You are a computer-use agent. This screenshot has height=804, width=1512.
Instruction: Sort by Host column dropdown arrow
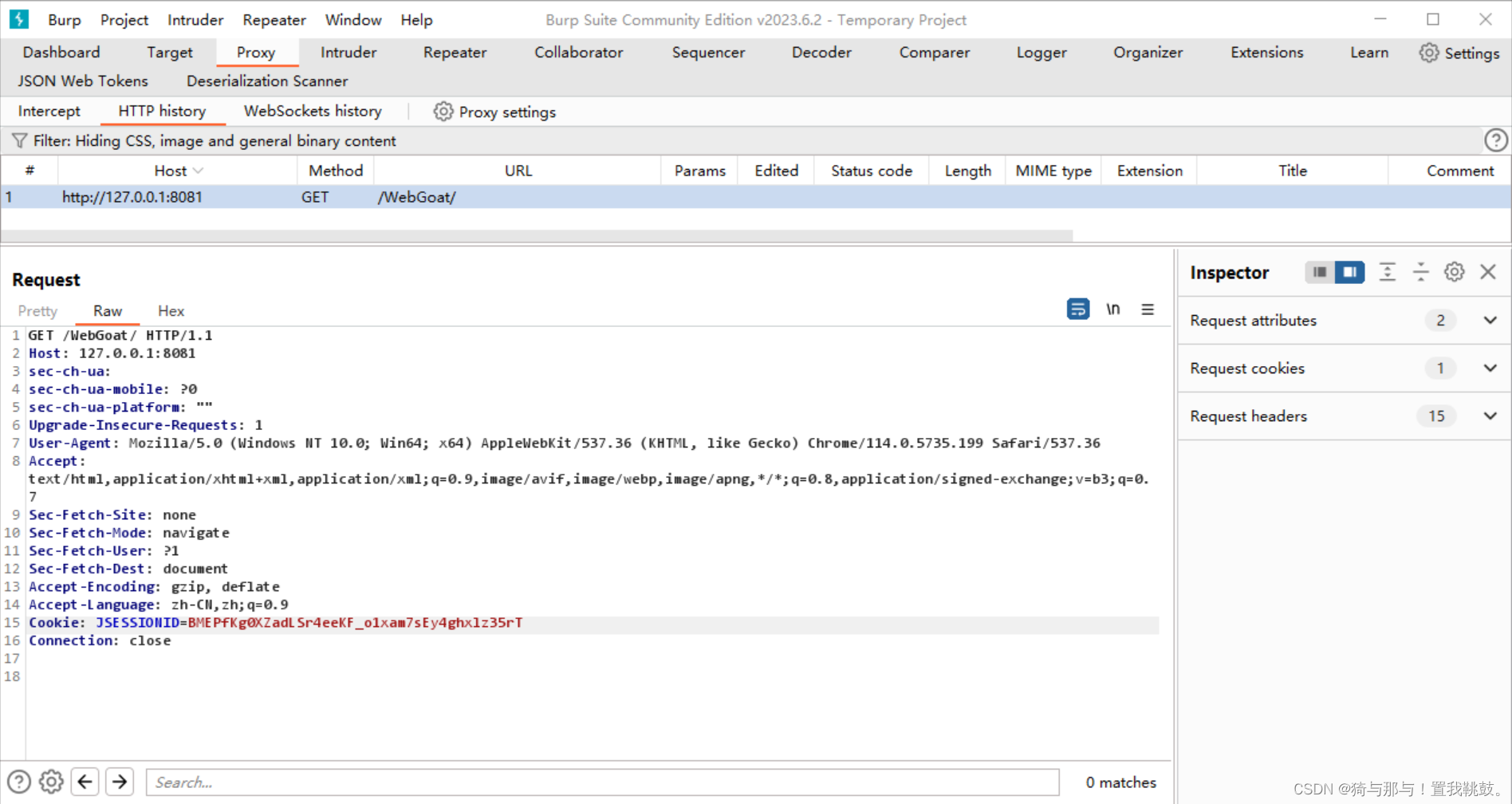(x=199, y=171)
